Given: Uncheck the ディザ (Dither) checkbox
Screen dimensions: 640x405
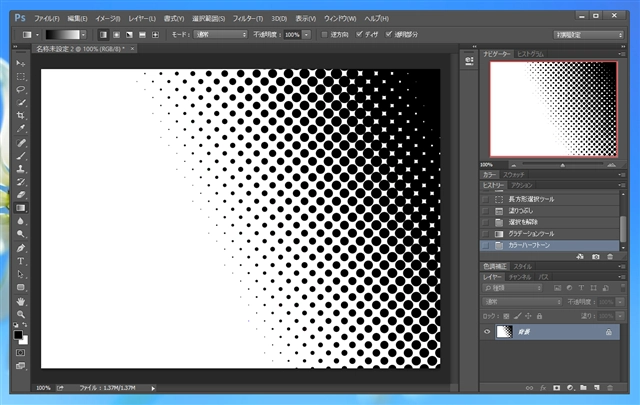Looking at the screenshot, I should 359,35.
